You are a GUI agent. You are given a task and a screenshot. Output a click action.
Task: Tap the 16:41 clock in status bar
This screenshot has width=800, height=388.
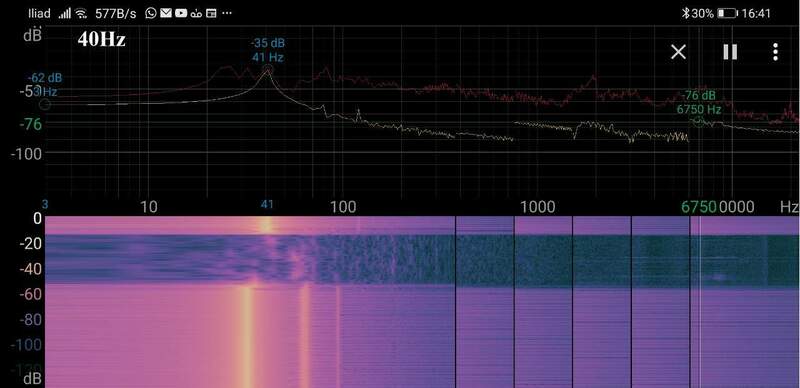click(756, 13)
